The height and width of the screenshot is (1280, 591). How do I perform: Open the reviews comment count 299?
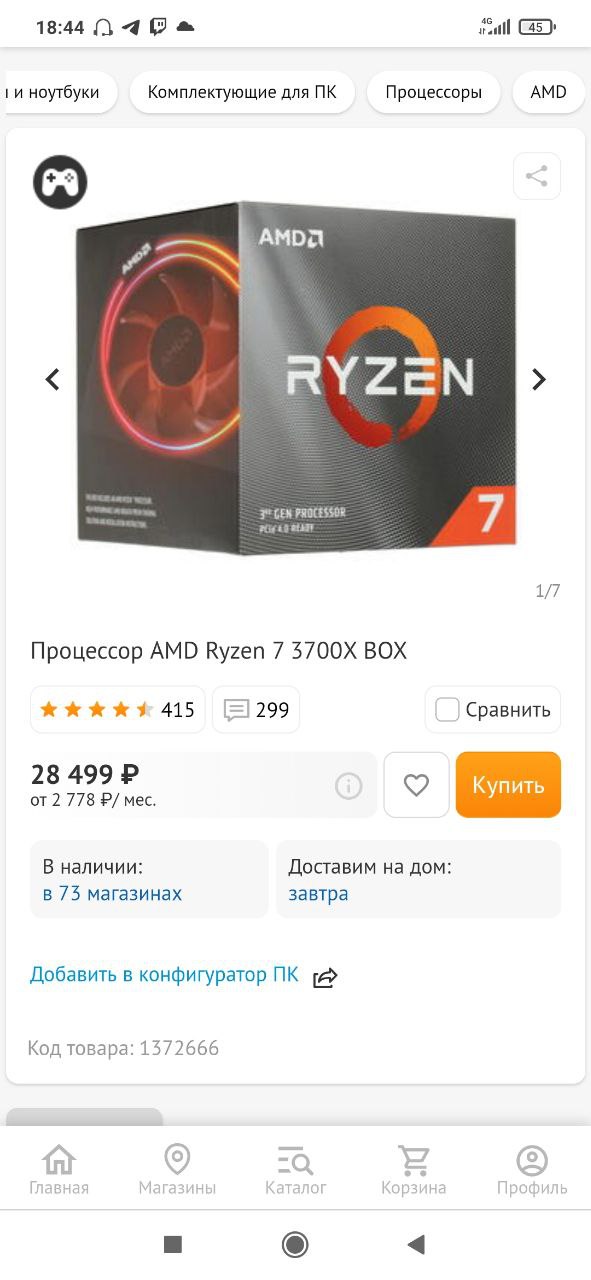pyautogui.click(x=256, y=710)
